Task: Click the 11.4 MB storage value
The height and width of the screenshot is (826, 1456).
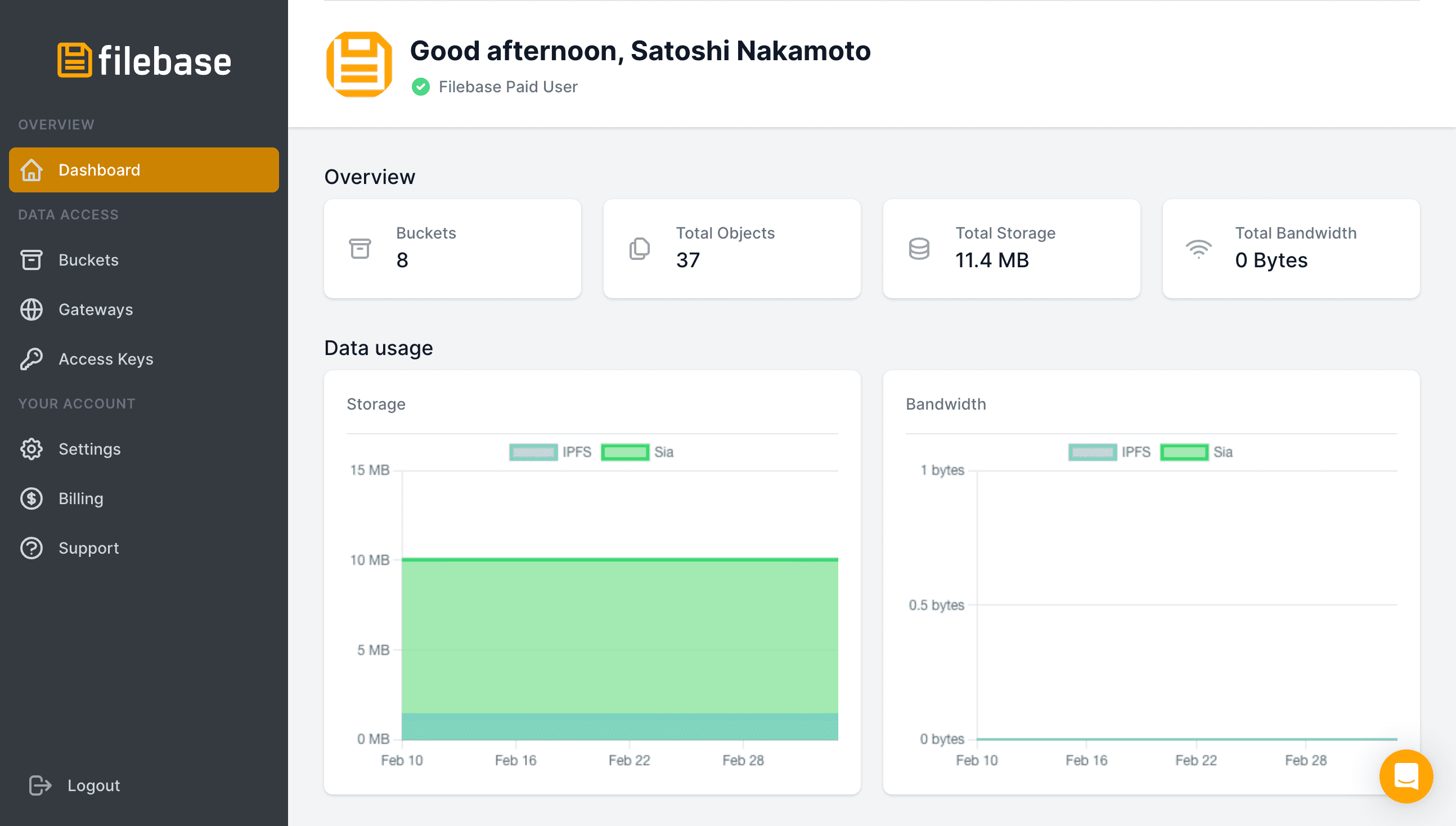Action: pos(992,261)
